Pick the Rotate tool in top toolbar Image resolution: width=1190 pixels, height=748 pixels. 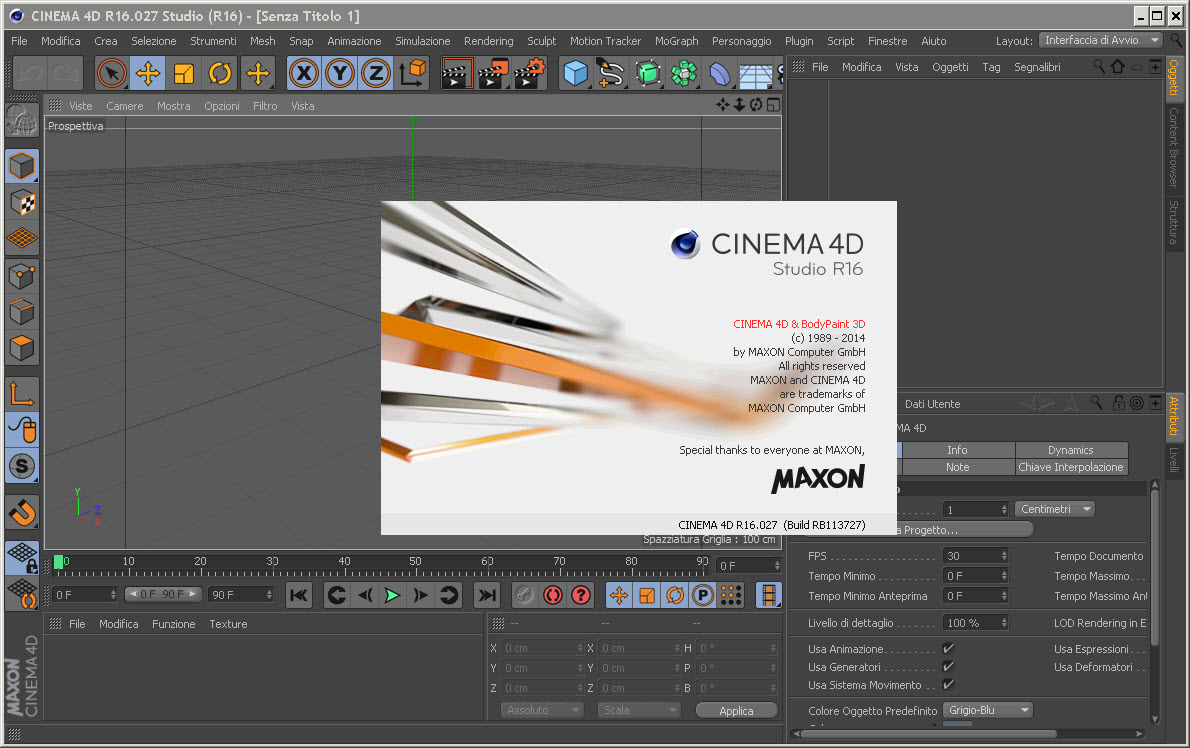220,74
